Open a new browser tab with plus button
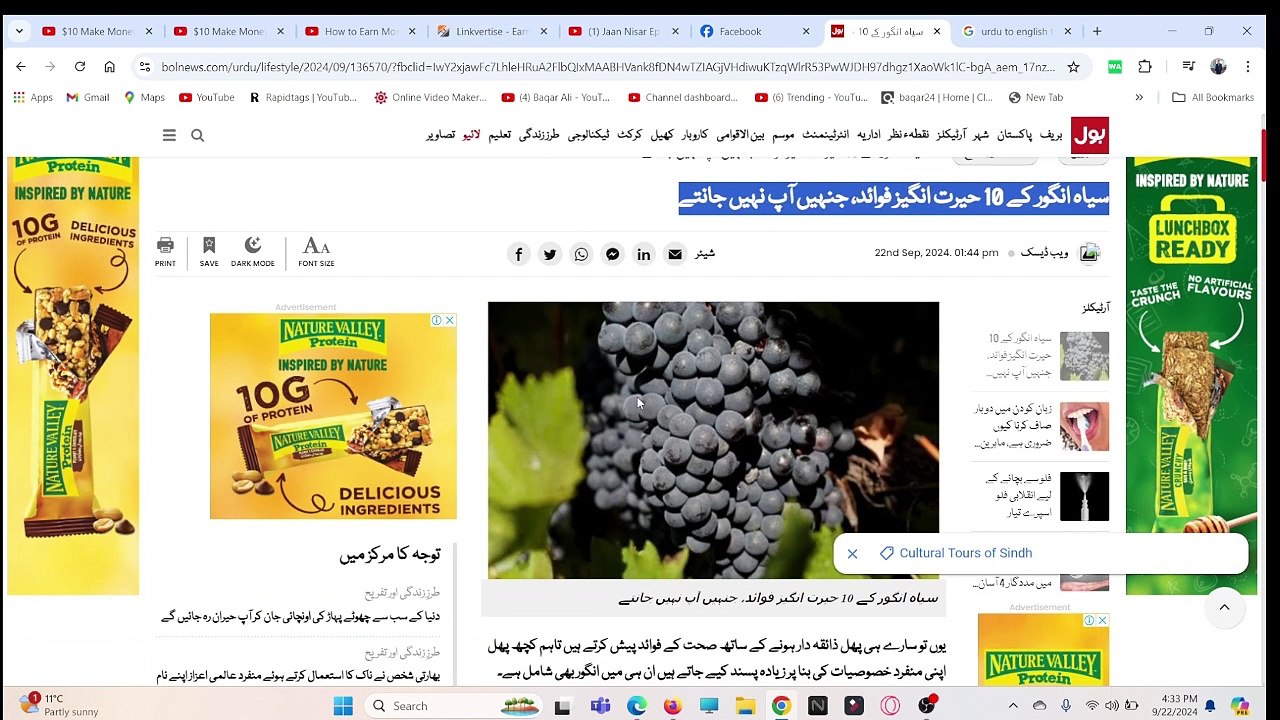The image size is (1280, 720). pos(1097,31)
